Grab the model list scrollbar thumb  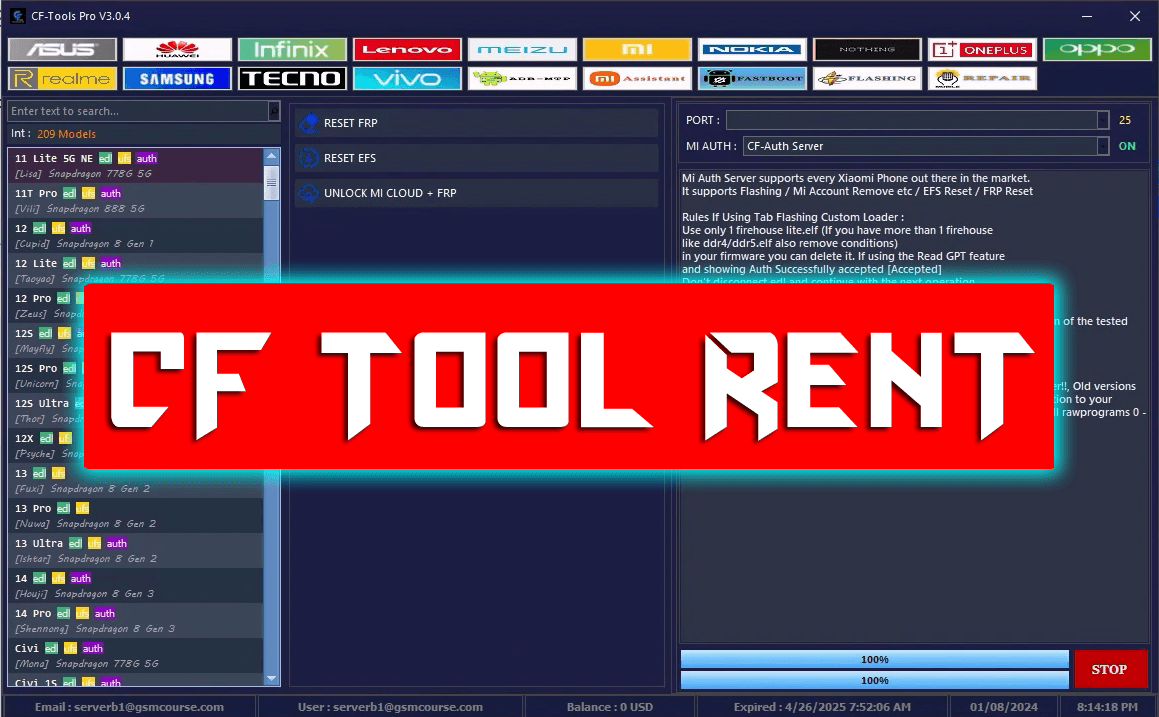pyautogui.click(x=271, y=182)
